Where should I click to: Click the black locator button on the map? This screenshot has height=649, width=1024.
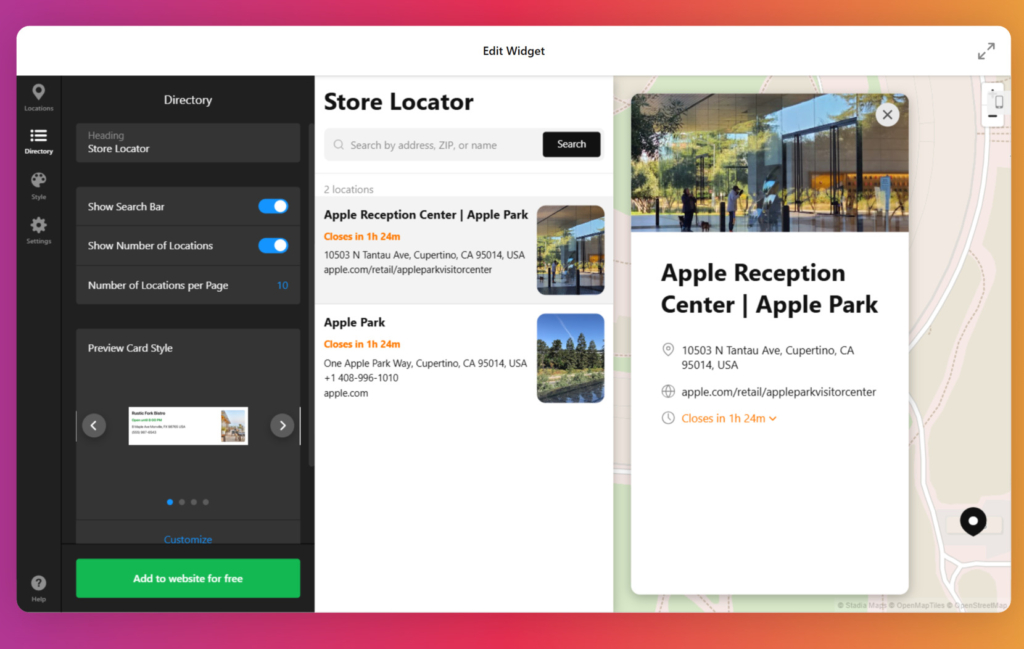[x=972, y=521]
